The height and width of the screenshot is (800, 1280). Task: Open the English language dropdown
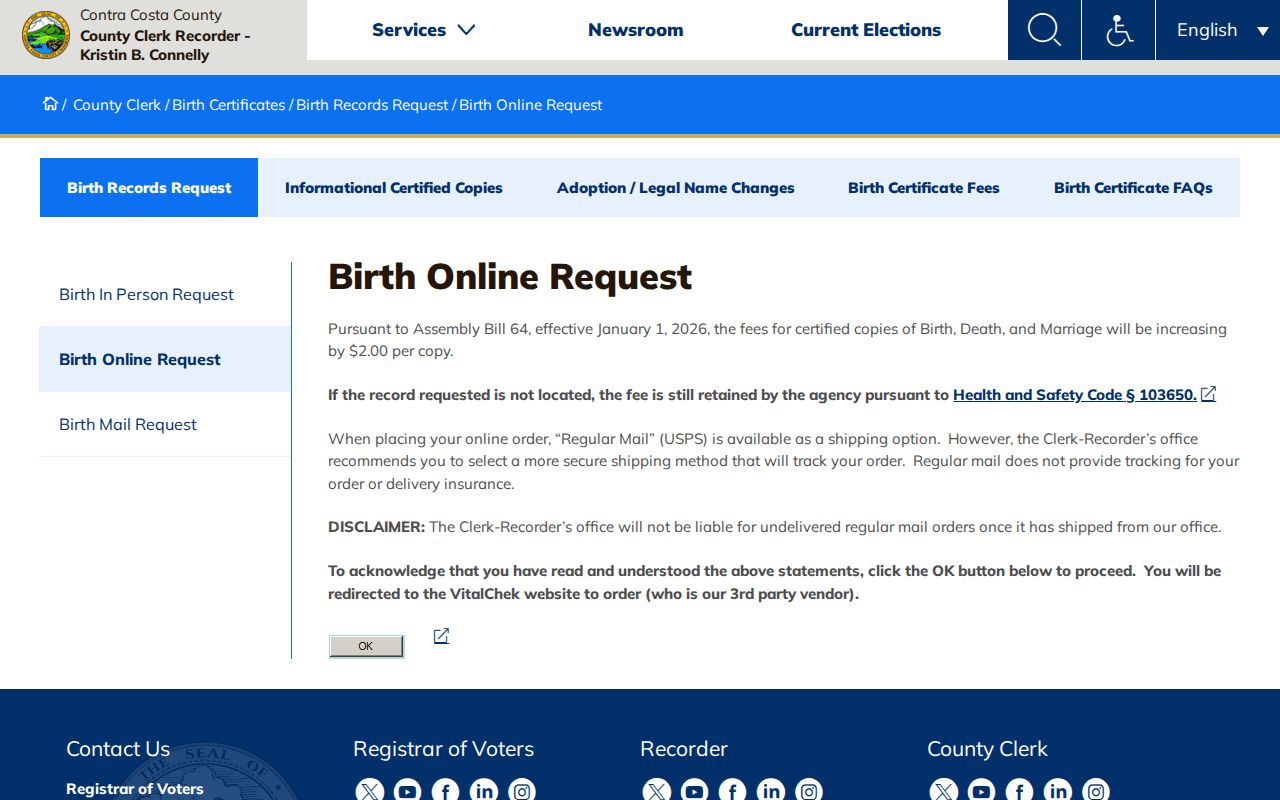(1218, 30)
